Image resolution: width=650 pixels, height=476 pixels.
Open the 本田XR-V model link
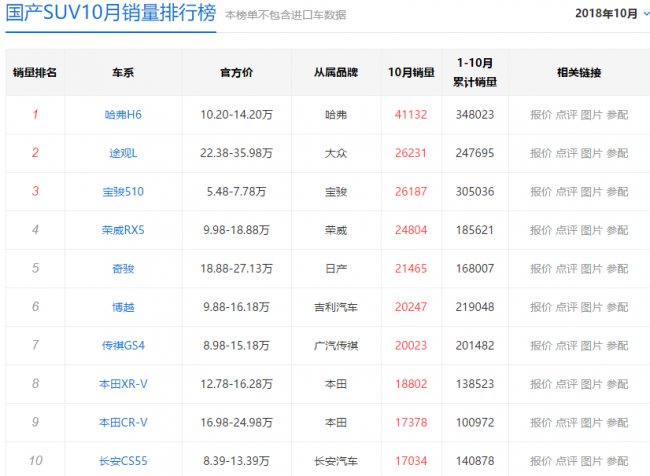coord(123,384)
